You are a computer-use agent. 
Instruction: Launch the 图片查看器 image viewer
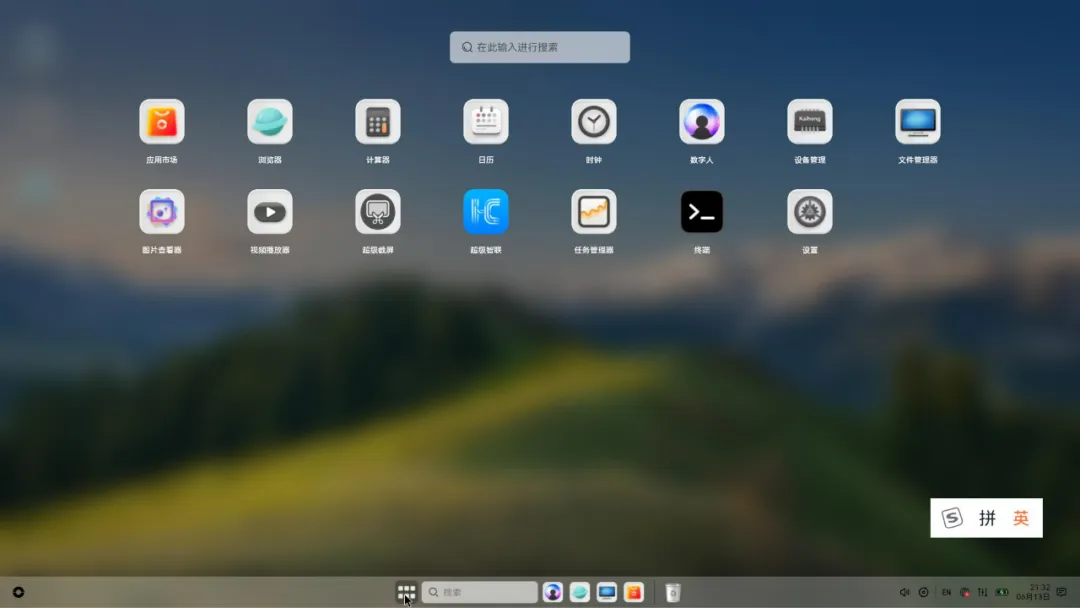pyautogui.click(x=162, y=212)
